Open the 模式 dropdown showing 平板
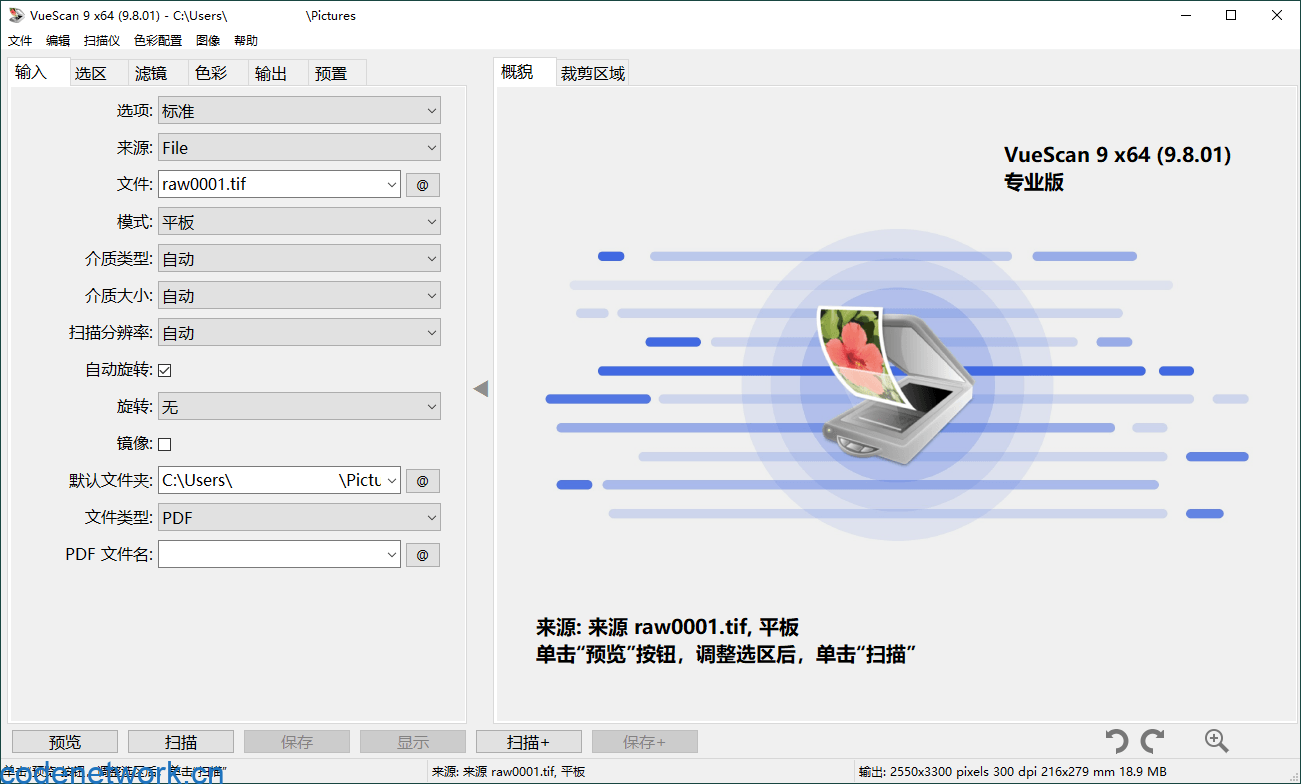Image resolution: width=1301 pixels, height=784 pixels. click(x=299, y=222)
